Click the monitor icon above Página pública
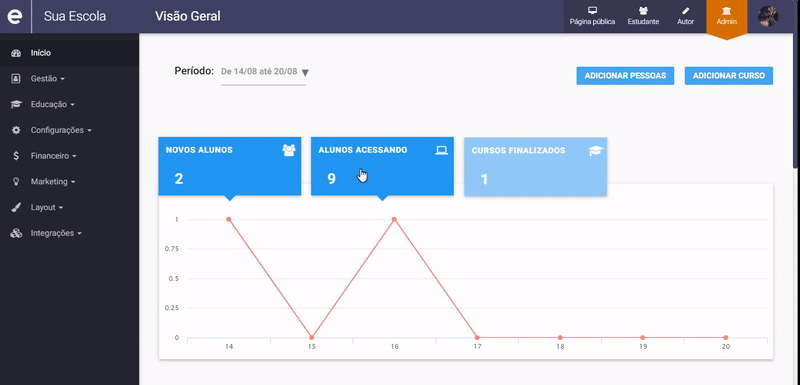 point(592,11)
